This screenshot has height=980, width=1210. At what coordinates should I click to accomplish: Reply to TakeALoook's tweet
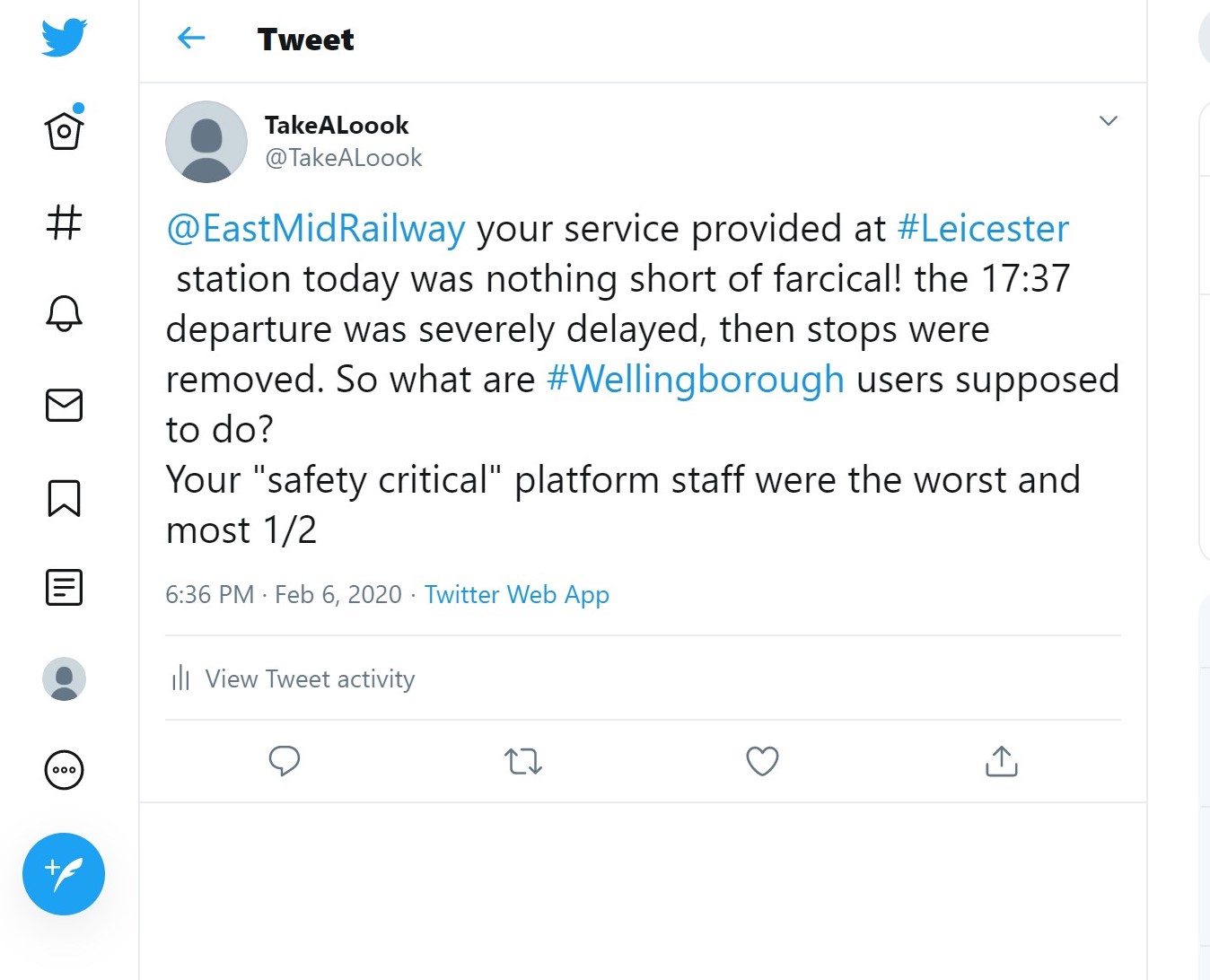click(285, 761)
